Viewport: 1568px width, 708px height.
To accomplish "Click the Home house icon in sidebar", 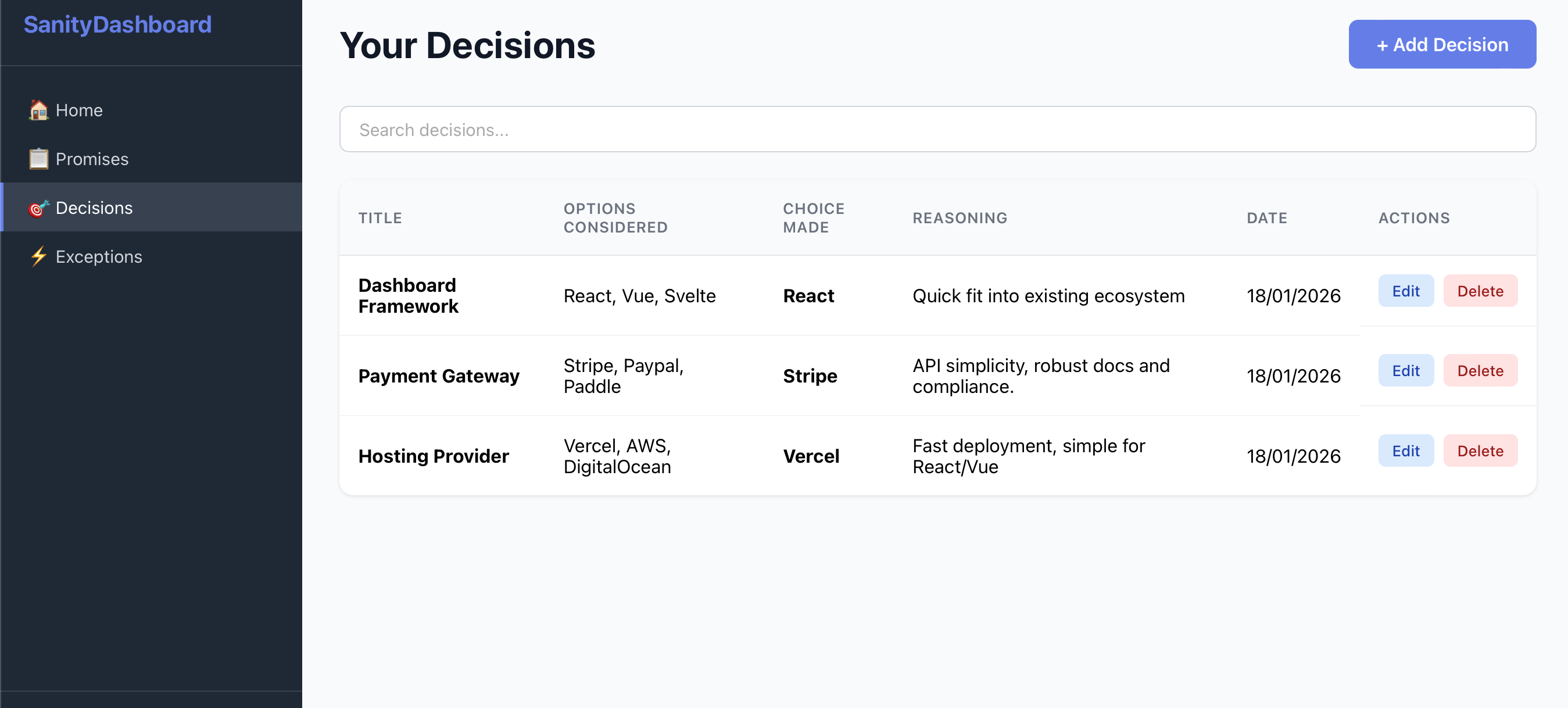I will click(x=38, y=110).
